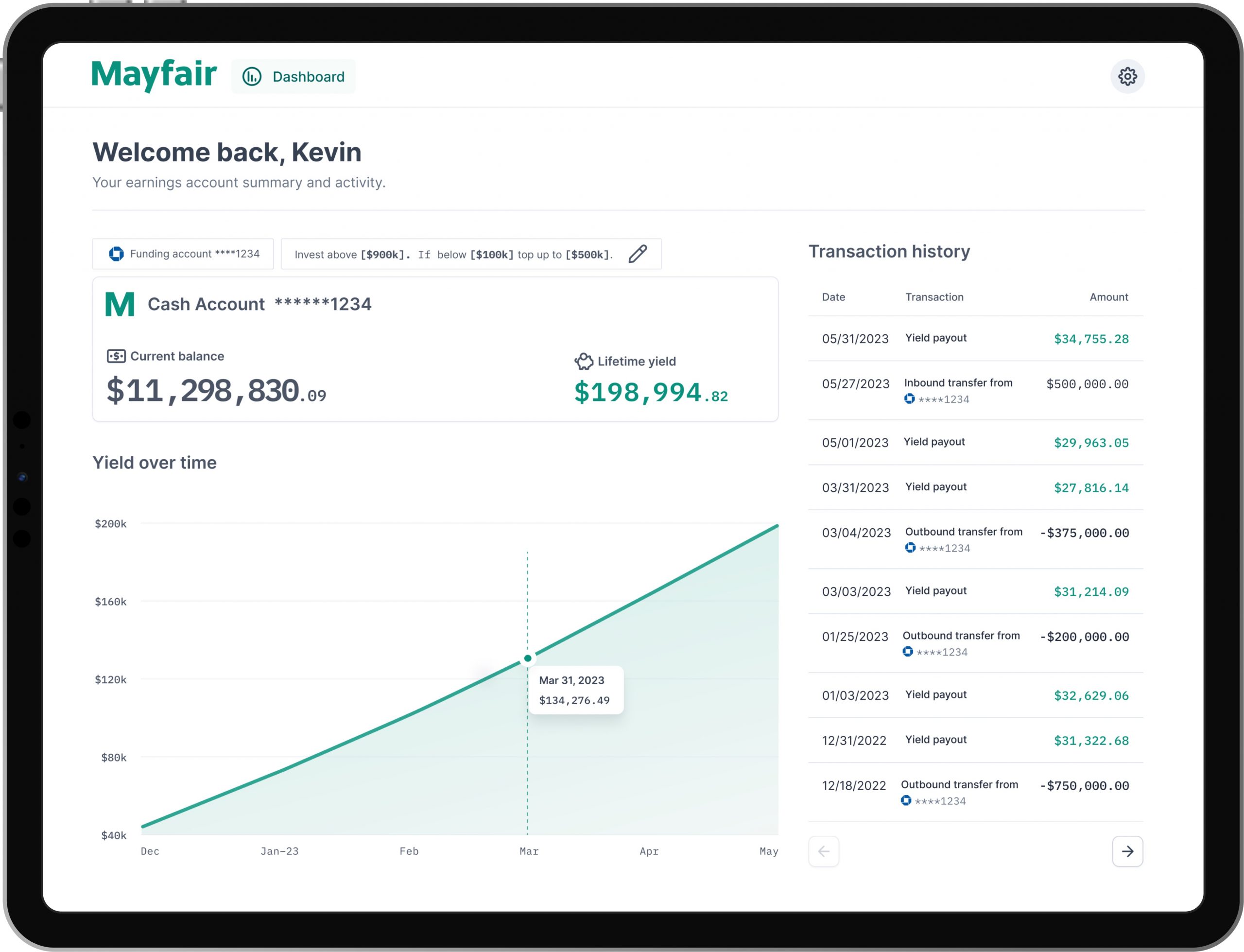This screenshot has width=1244, height=952.
Task: Click the Chase bank icon in Funding account
Action: coord(116,254)
